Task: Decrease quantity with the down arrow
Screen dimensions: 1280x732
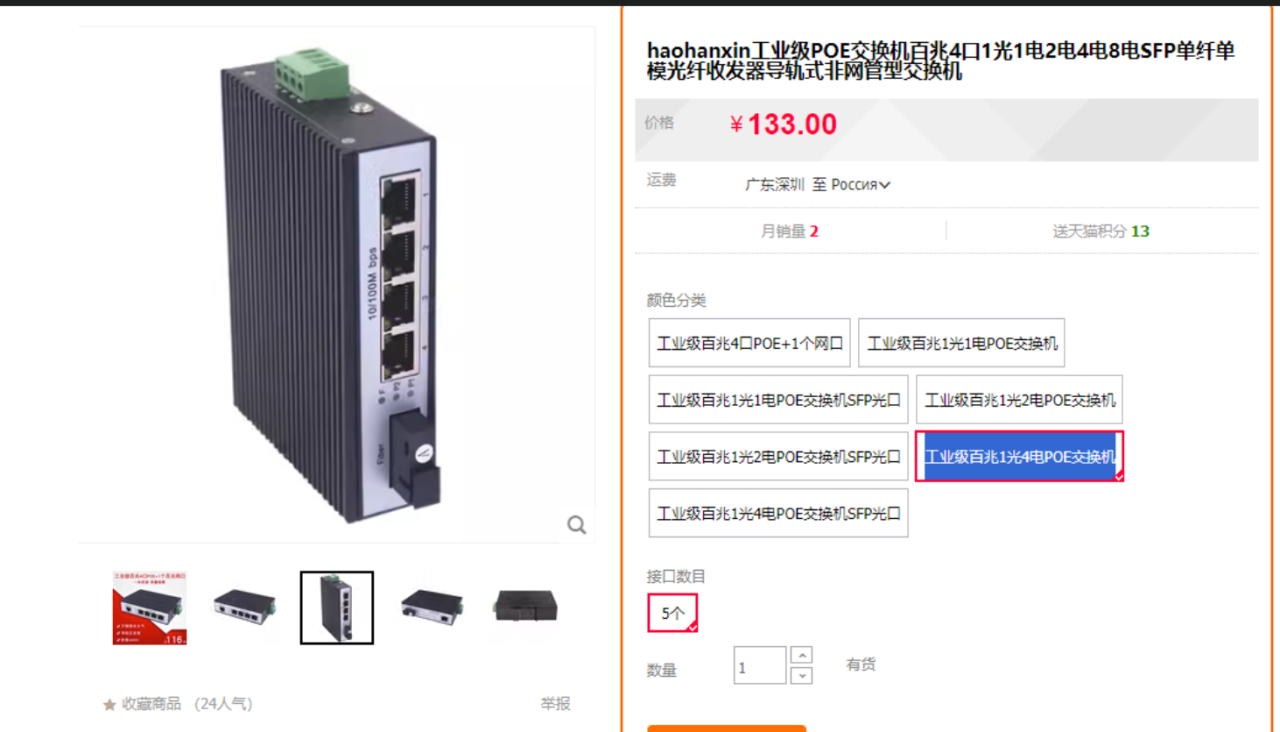Action: pos(801,676)
